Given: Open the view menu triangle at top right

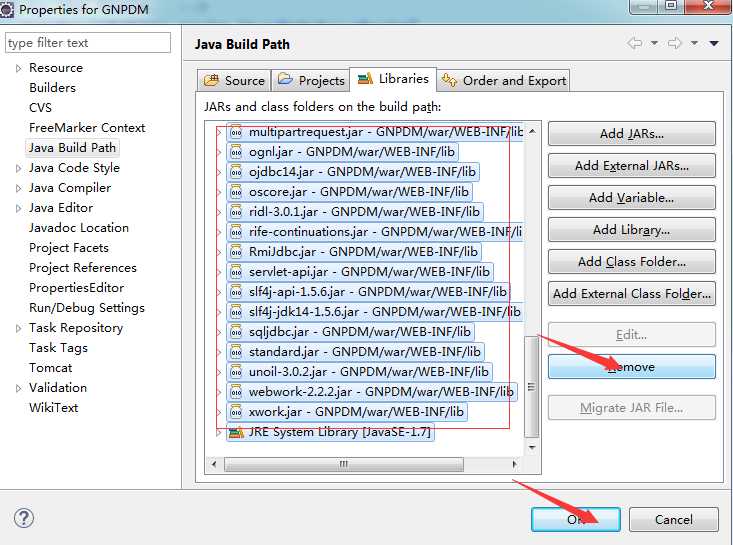Looking at the screenshot, I should tap(714, 43).
